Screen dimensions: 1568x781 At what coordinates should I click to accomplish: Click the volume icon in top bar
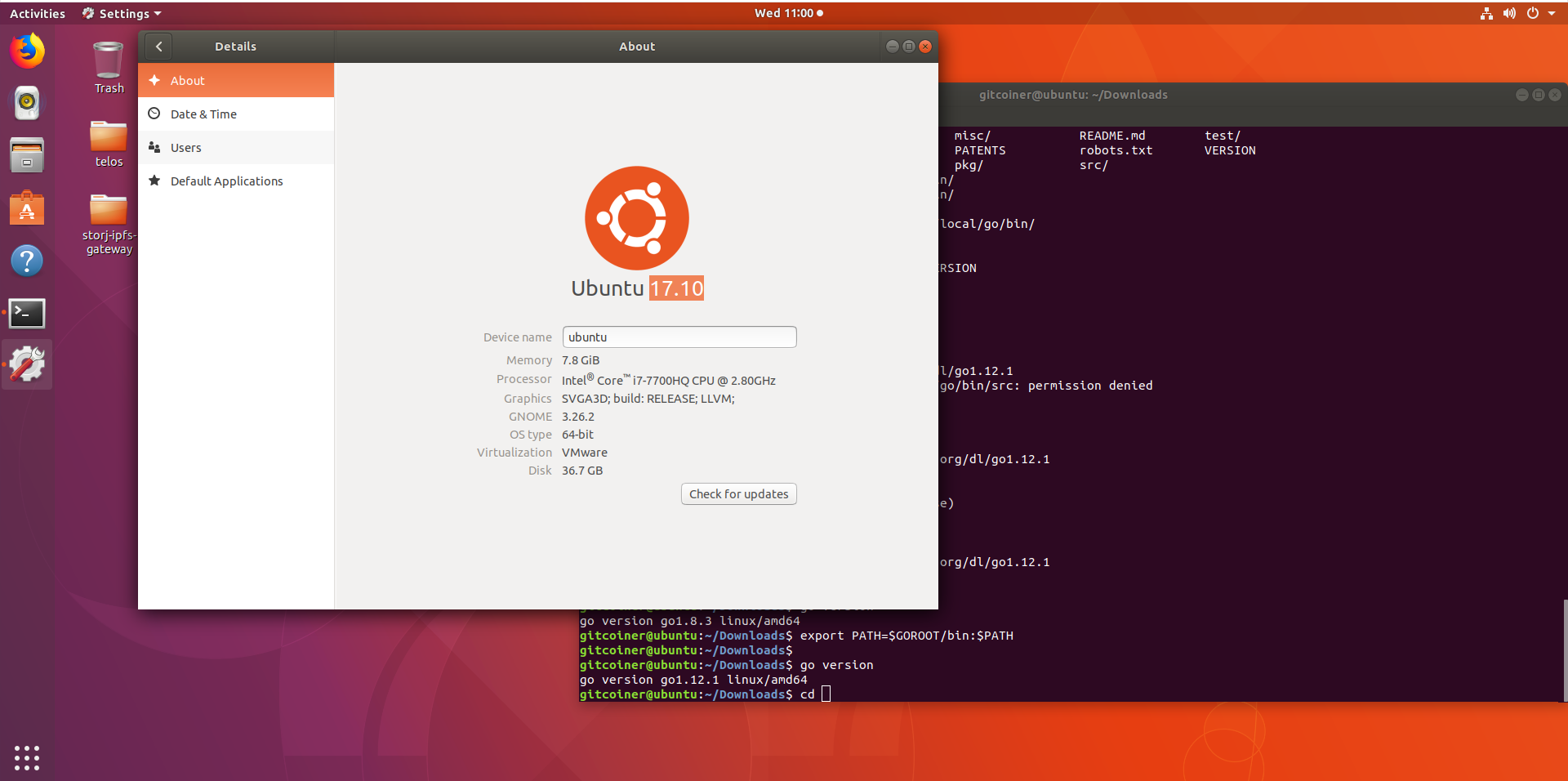coord(1509,13)
